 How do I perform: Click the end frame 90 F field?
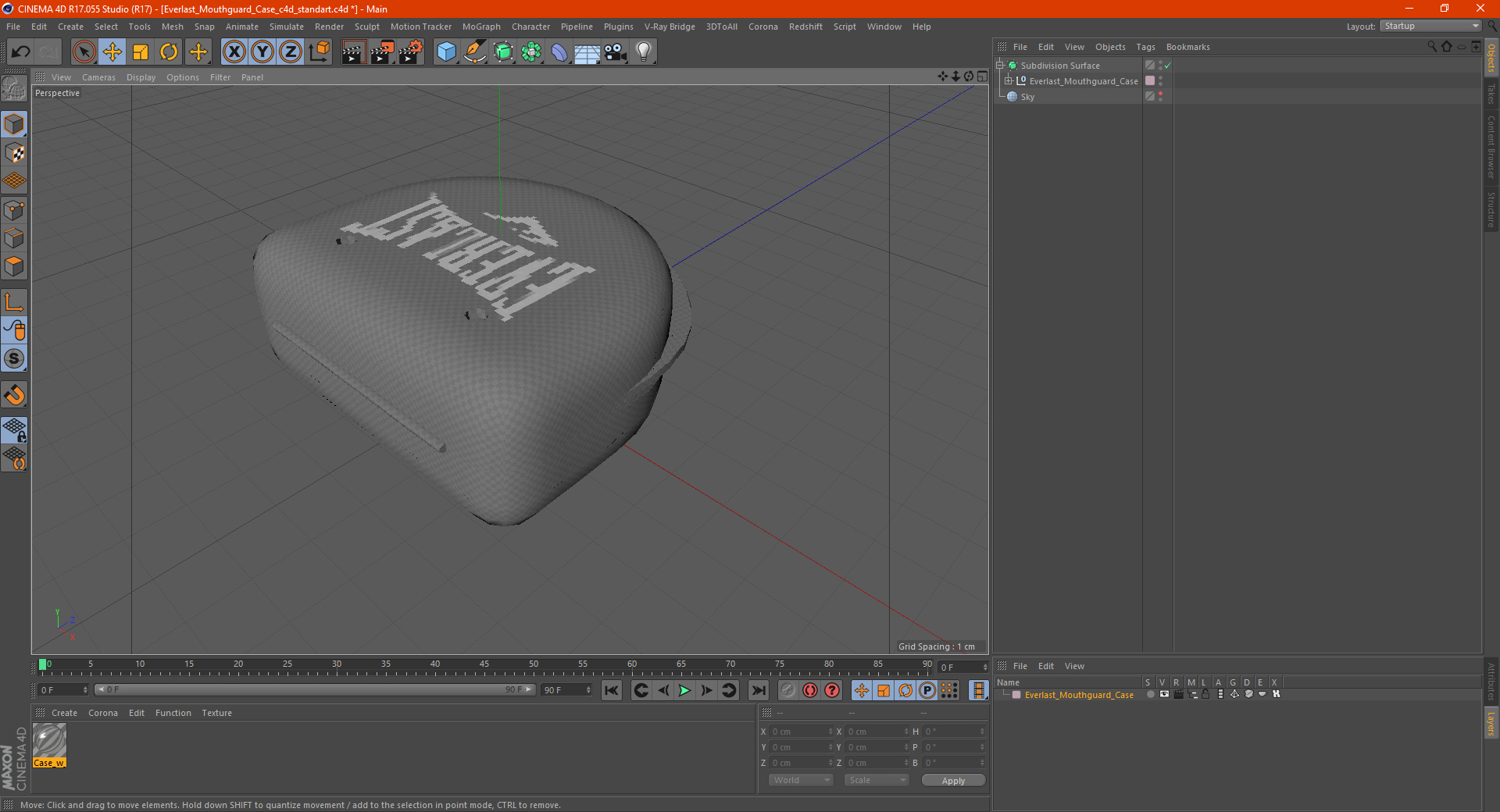click(x=566, y=690)
